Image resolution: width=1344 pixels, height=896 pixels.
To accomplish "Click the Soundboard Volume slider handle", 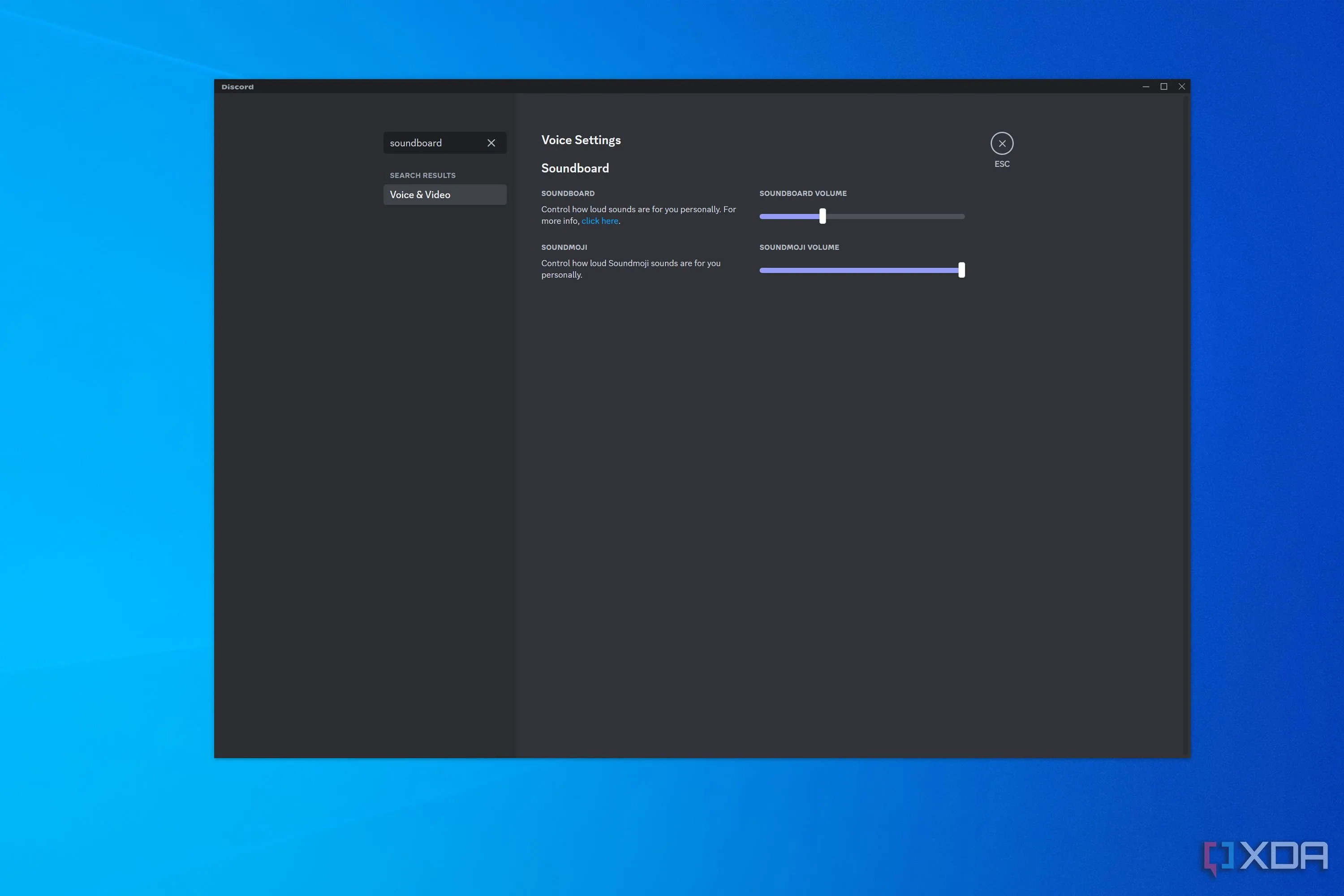I will (x=822, y=216).
